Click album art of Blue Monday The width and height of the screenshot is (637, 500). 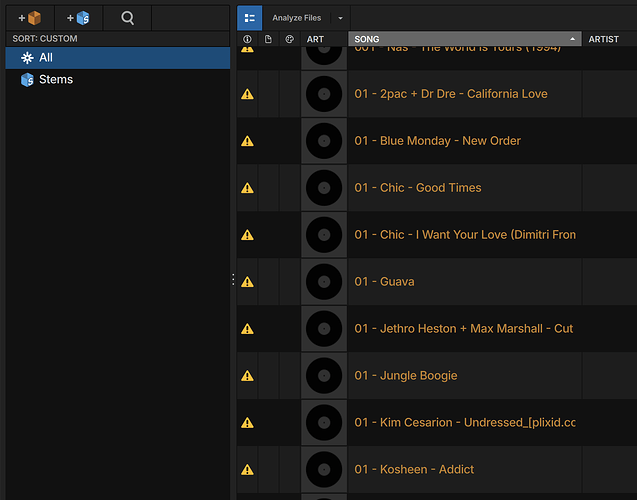324,141
